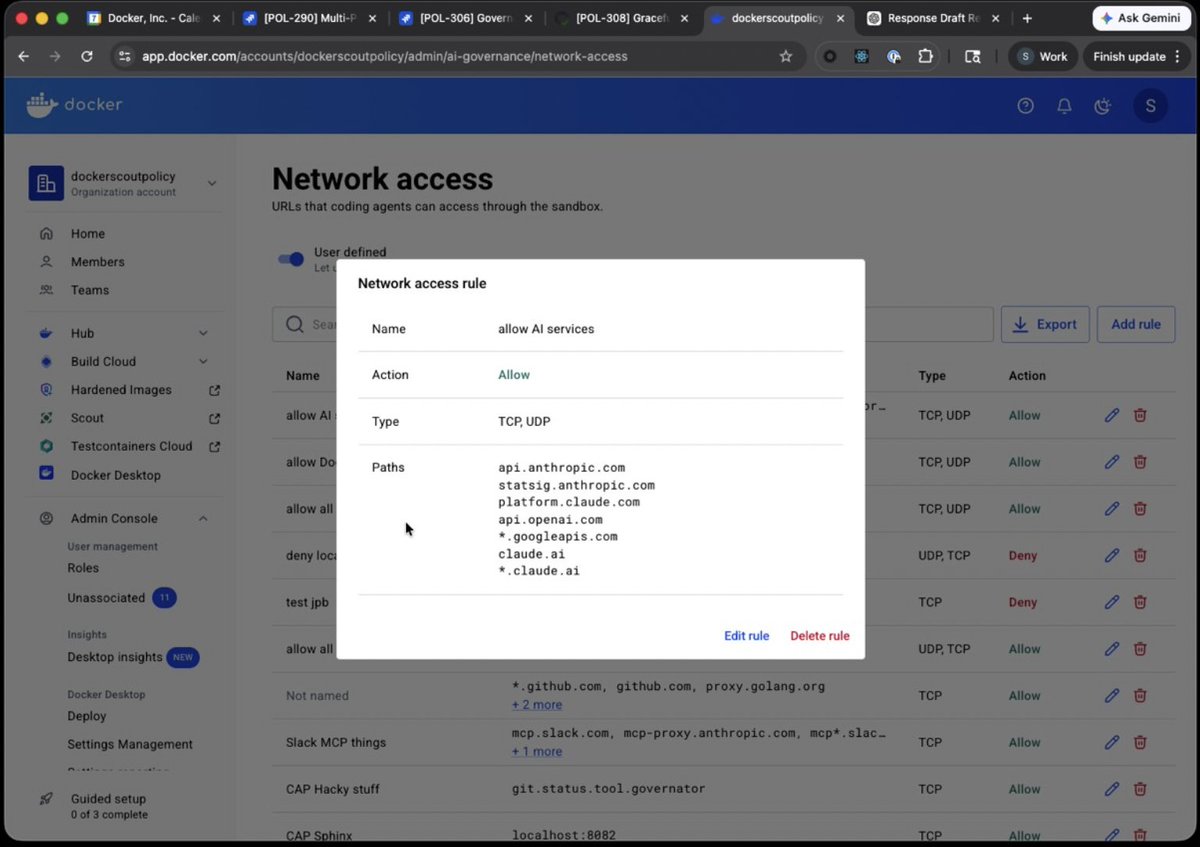
Task: Click git.status.tool.governator path text
Action: point(609,789)
